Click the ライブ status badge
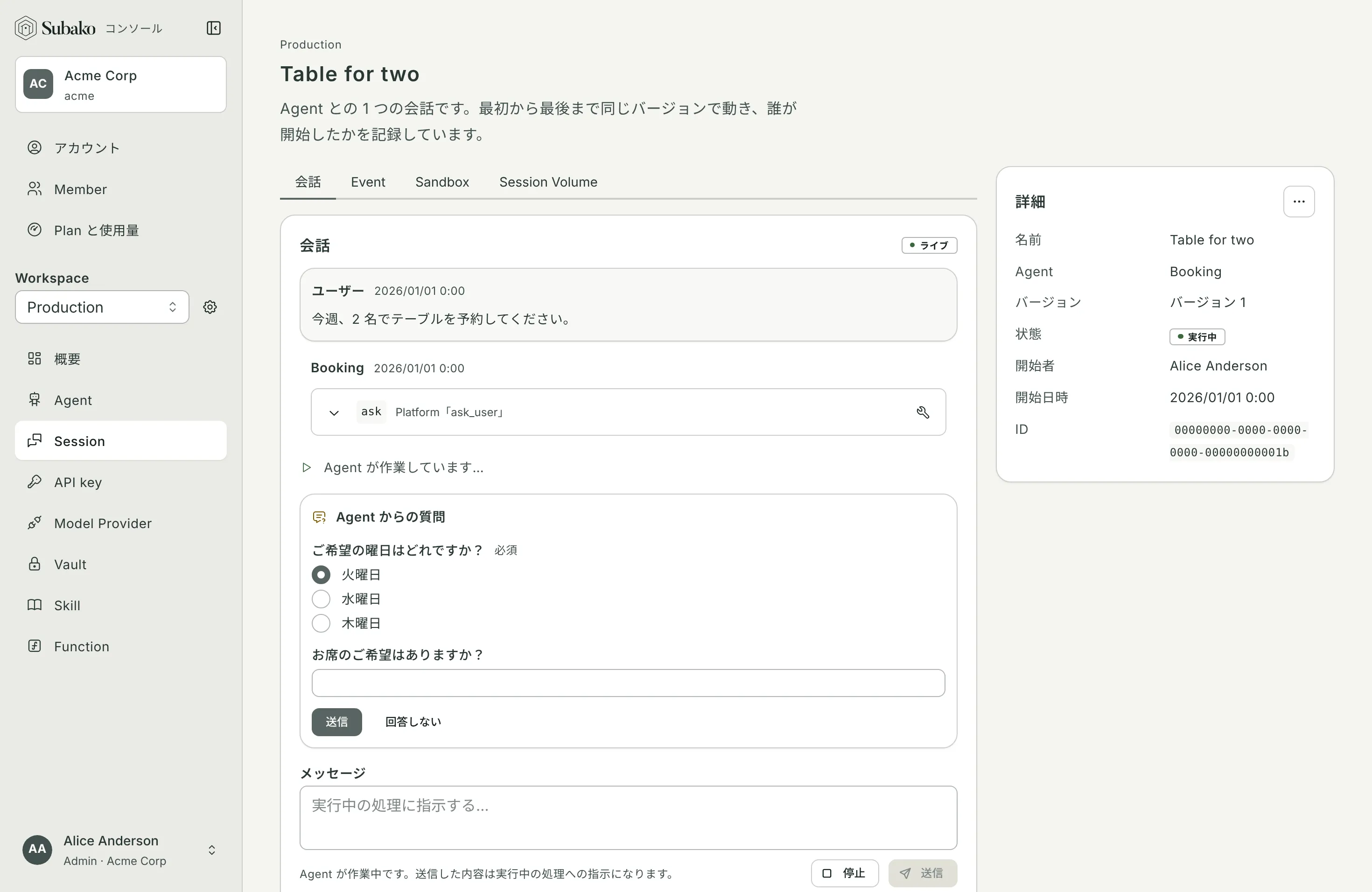 (929, 245)
